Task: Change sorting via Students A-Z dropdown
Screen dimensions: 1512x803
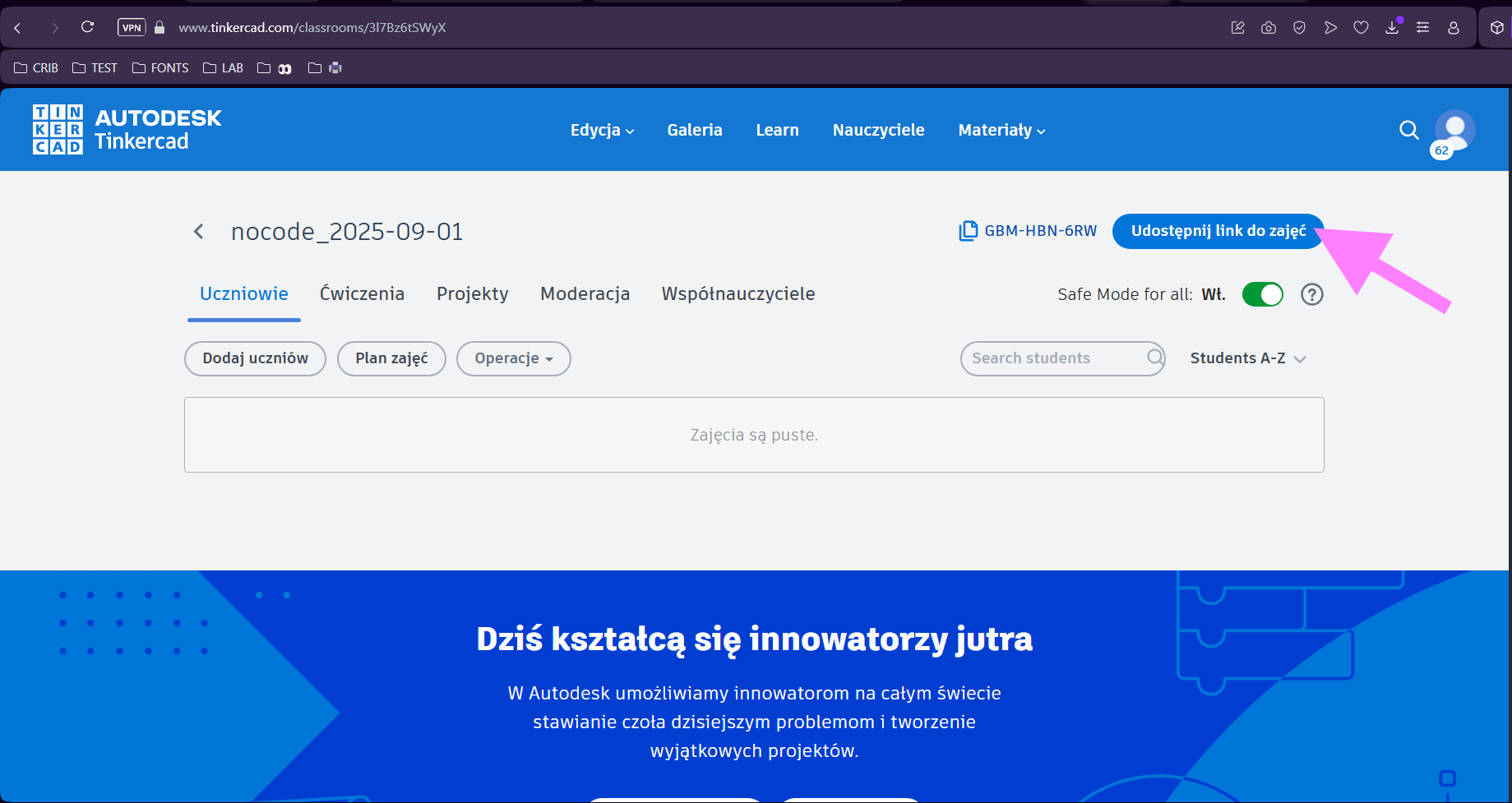Action: tap(1246, 358)
